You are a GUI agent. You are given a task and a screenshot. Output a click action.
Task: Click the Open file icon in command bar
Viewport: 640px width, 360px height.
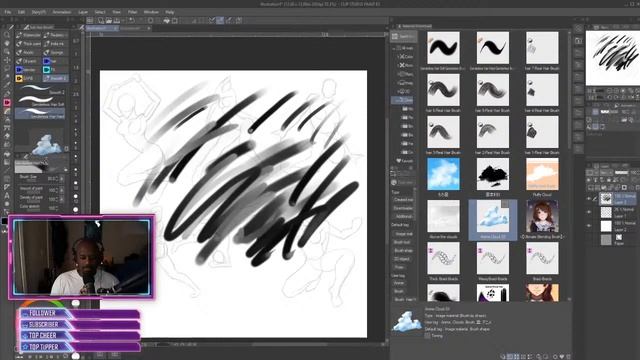(x=109, y=20)
